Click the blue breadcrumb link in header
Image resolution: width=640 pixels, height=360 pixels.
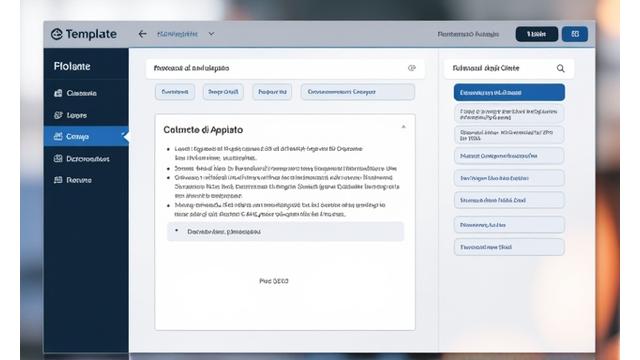click(x=177, y=34)
